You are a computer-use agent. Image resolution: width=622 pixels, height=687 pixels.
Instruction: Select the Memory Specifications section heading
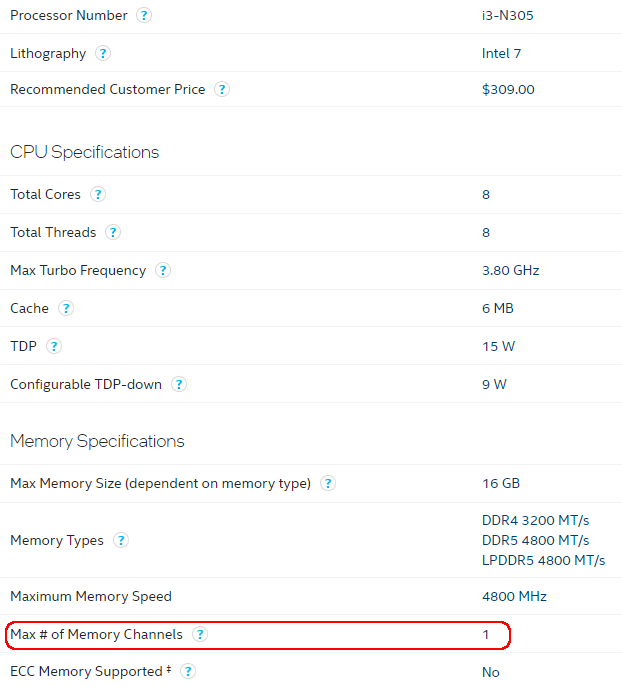click(x=97, y=441)
